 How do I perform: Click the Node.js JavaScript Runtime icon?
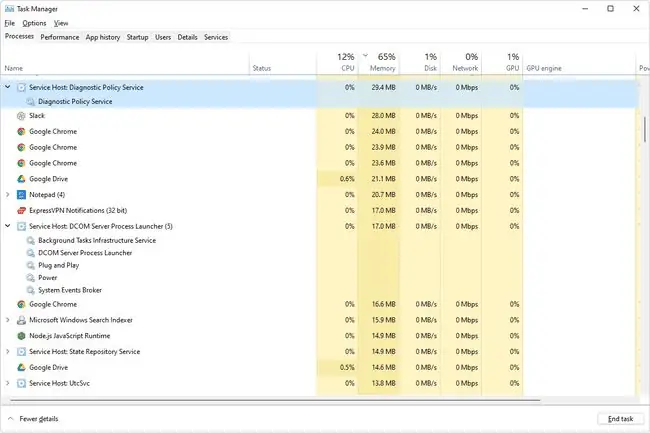(x=21, y=336)
